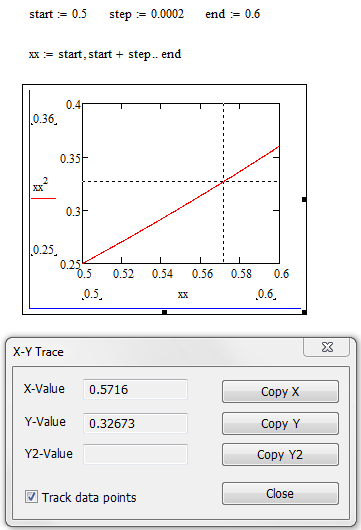Click the y-axis upper limit placeholder 0.36
361x530 pixels.
point(44,119)
